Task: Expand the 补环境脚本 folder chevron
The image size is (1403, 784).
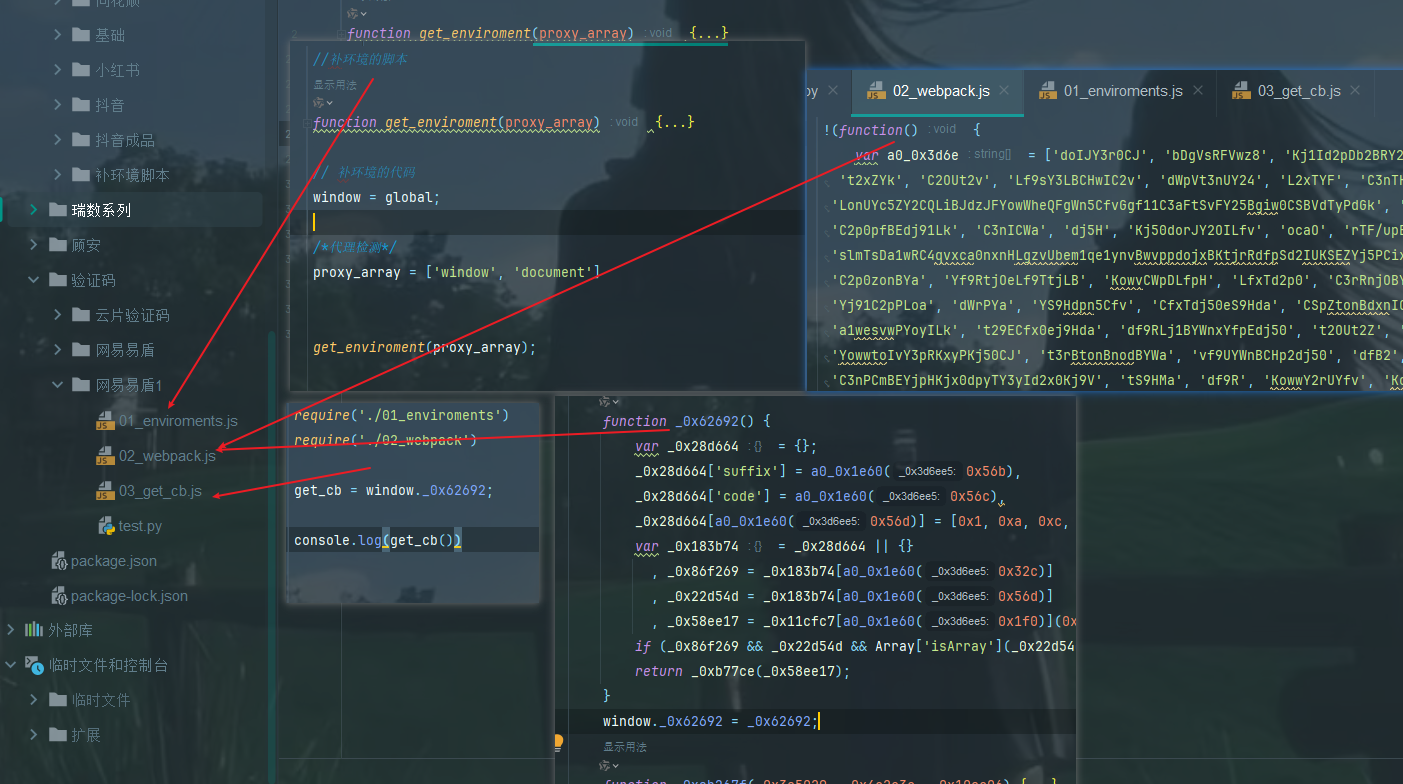Action: (x=58, y=175)
